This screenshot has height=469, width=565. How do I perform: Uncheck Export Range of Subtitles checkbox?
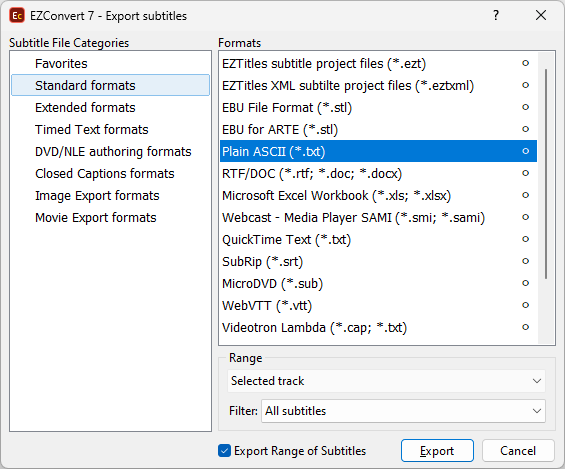(x=224, y=451)
